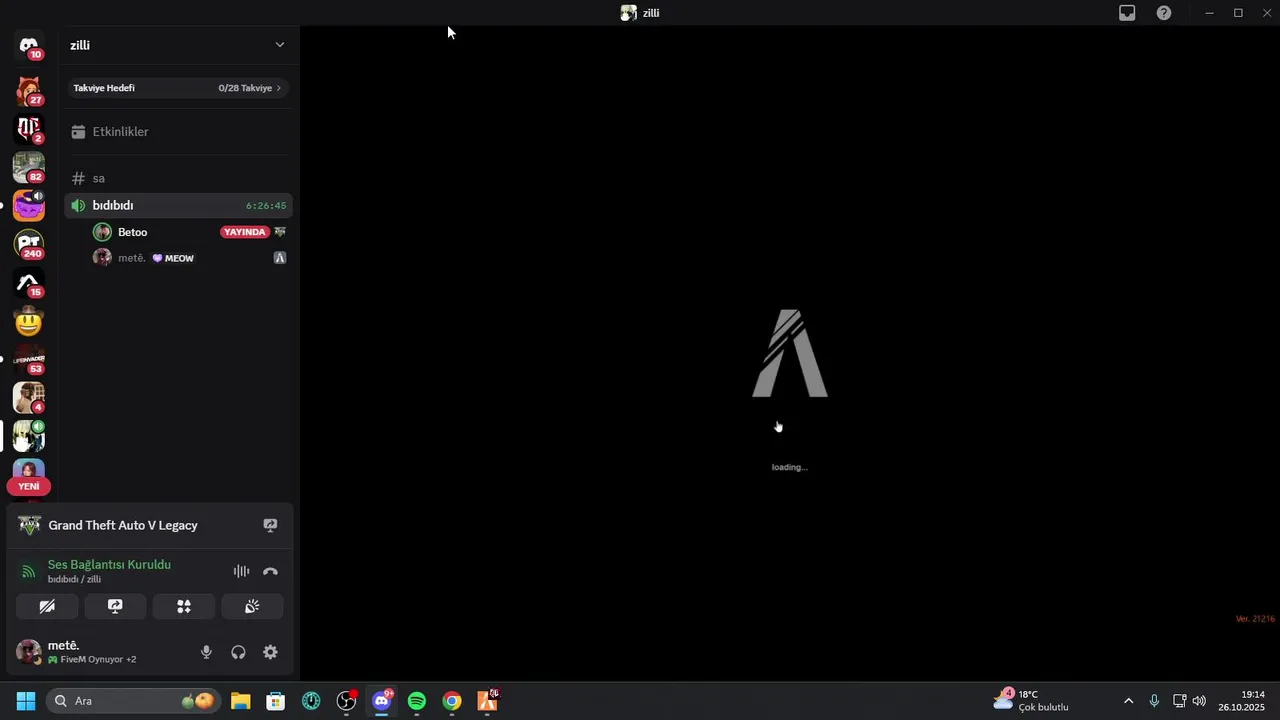Open noise suppression waveform icon

[241, 572]
